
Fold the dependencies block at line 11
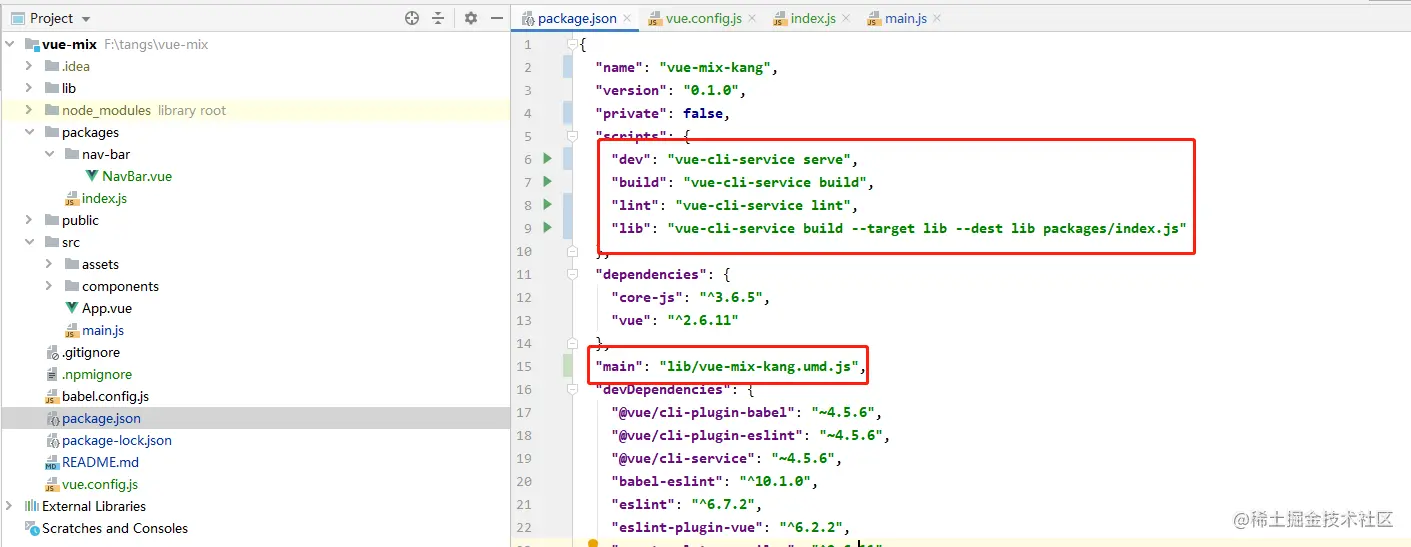coord(573,274)
